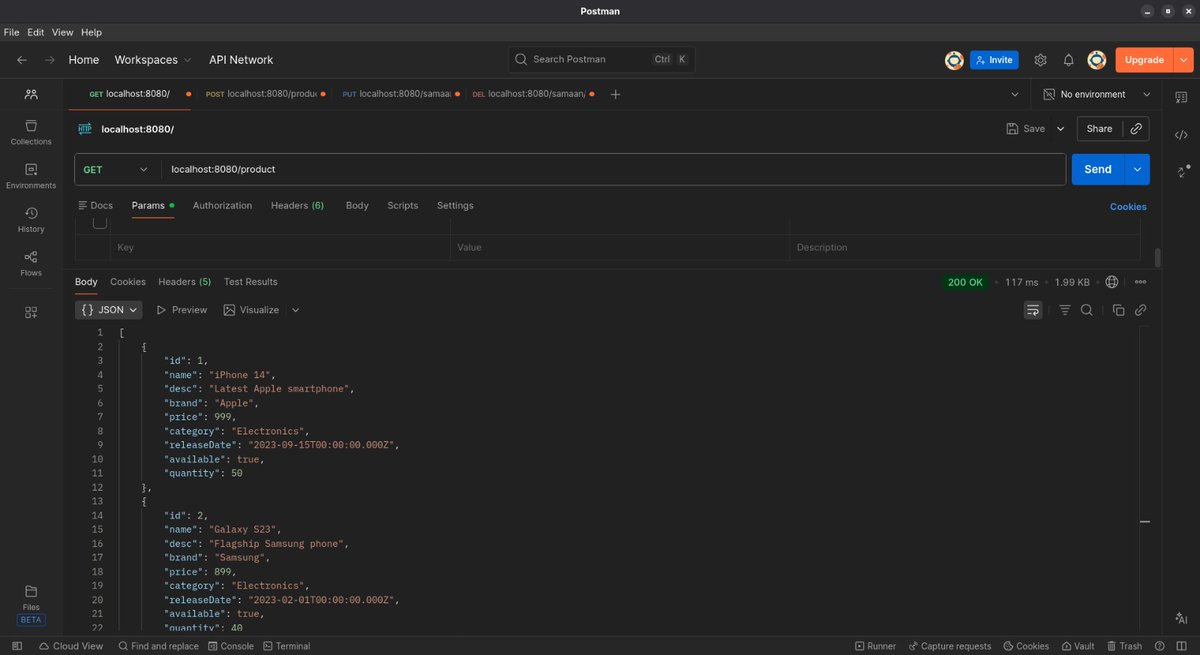Click the Preview response button
1200x655 pixels.
pyautogui.click(x=181, y=310)
